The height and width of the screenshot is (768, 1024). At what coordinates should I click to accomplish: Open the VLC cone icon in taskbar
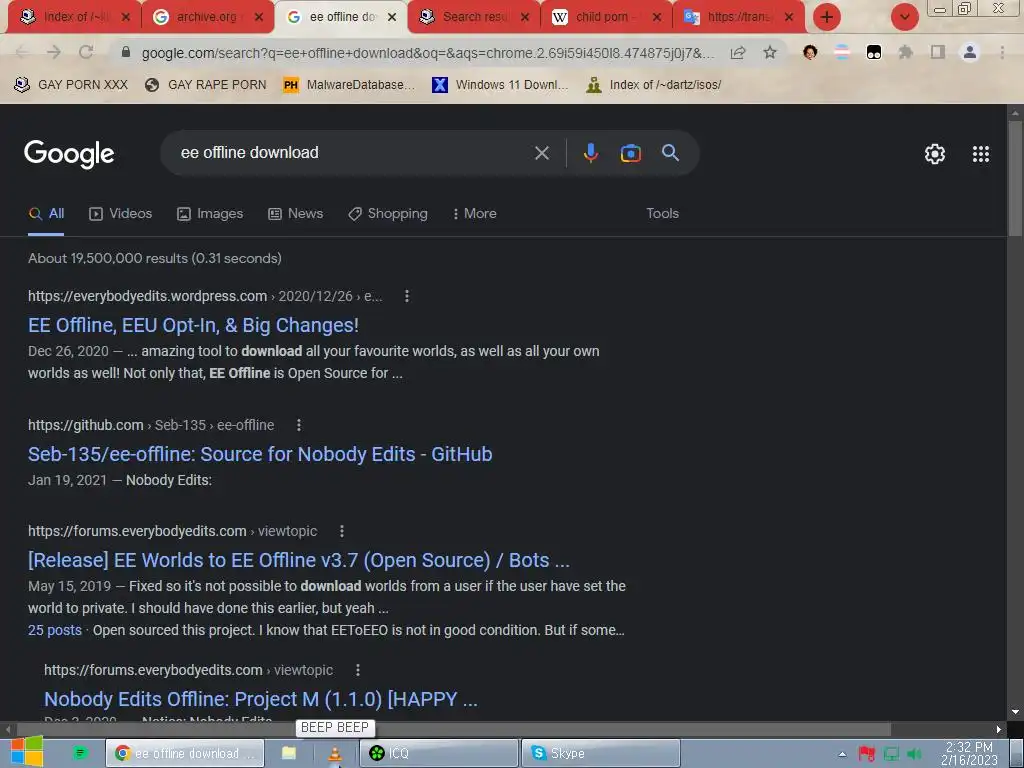pos(334,753)
